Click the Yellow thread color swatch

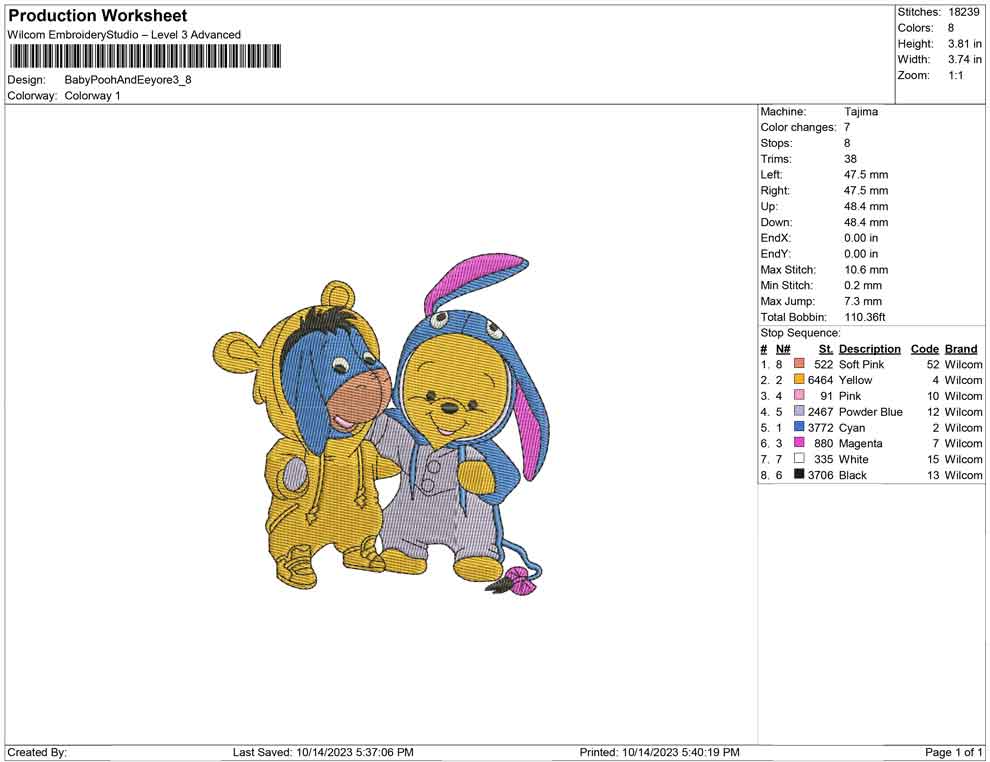(x=799, y=379)
